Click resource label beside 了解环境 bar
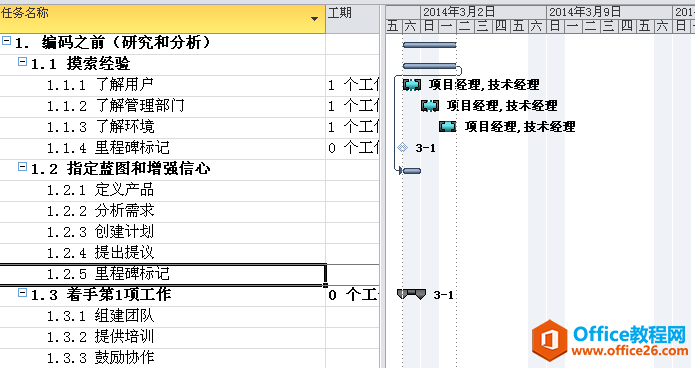This screenshot has height=368, width=695. [520, 127]
